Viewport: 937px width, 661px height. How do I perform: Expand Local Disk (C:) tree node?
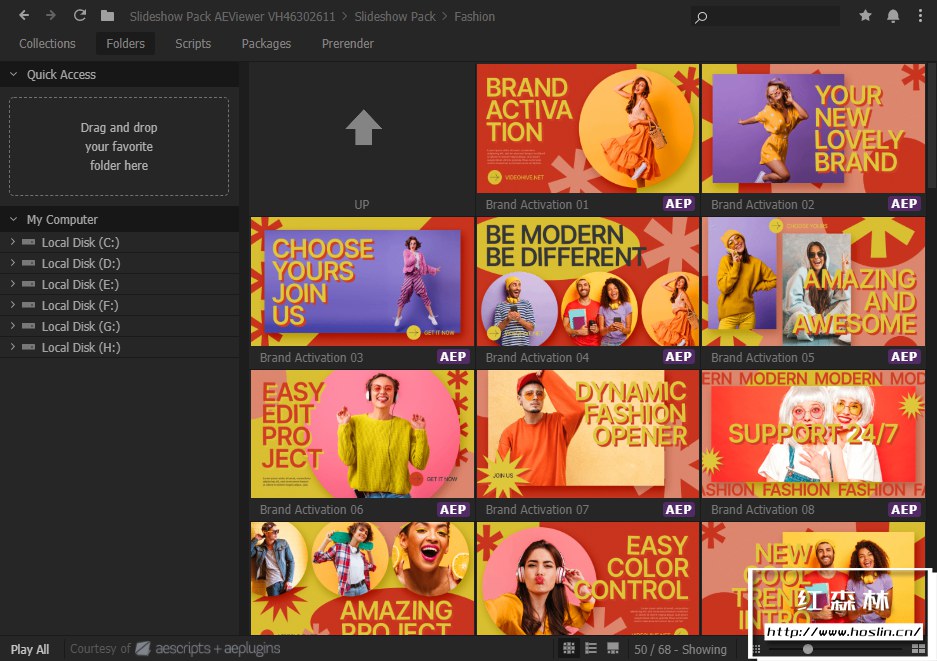pos(12,242)
